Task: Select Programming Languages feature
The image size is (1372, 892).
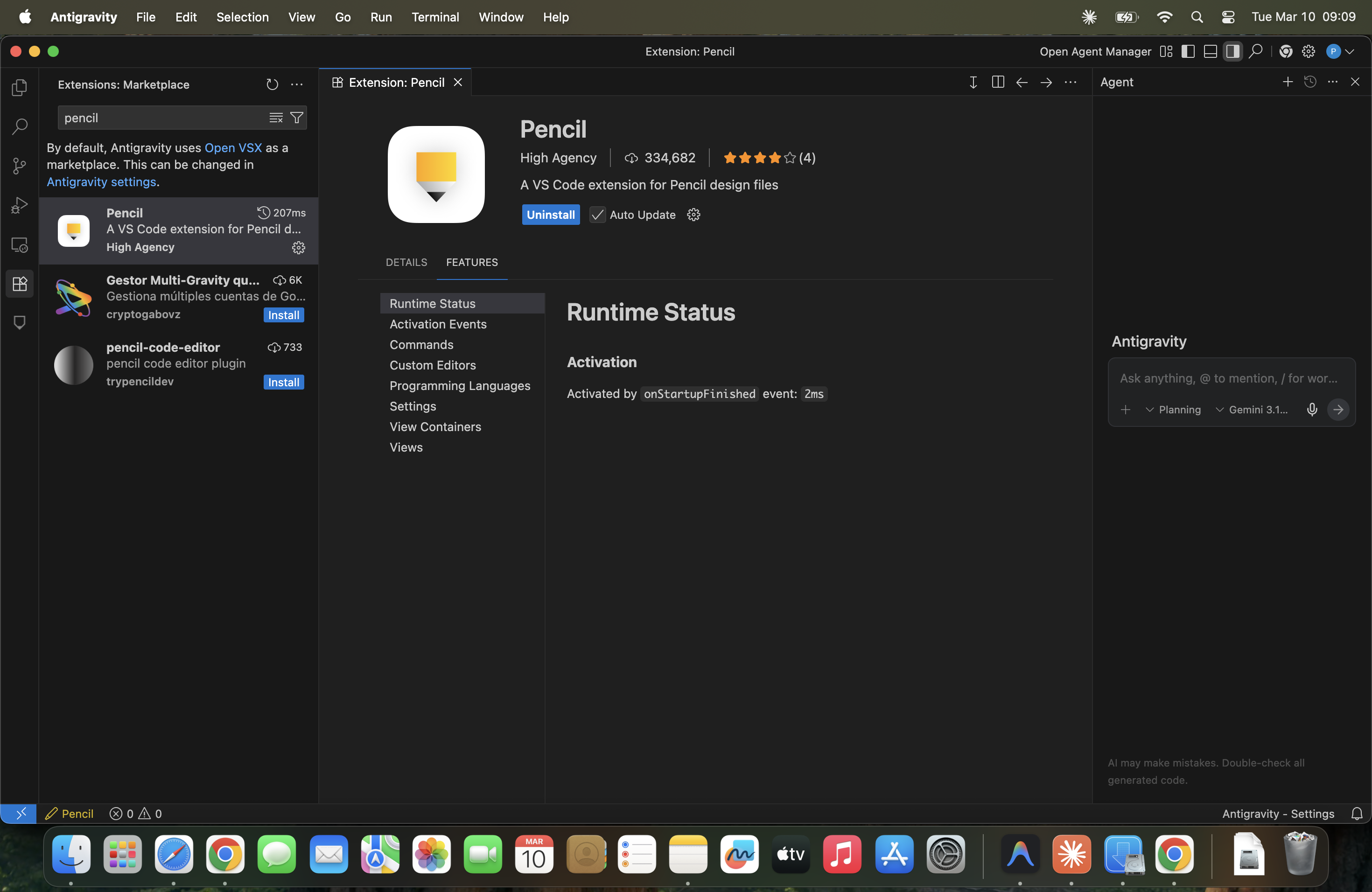Action: 462,386
